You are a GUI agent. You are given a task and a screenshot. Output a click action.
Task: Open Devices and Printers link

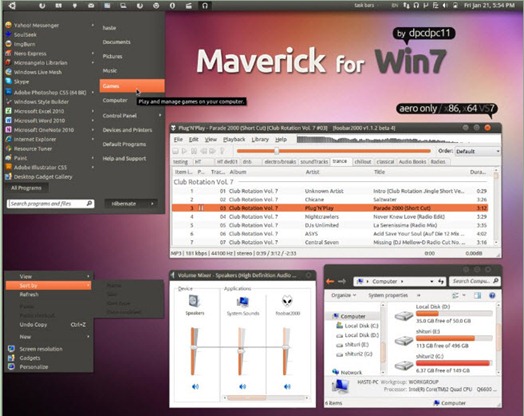coord(127,130)
